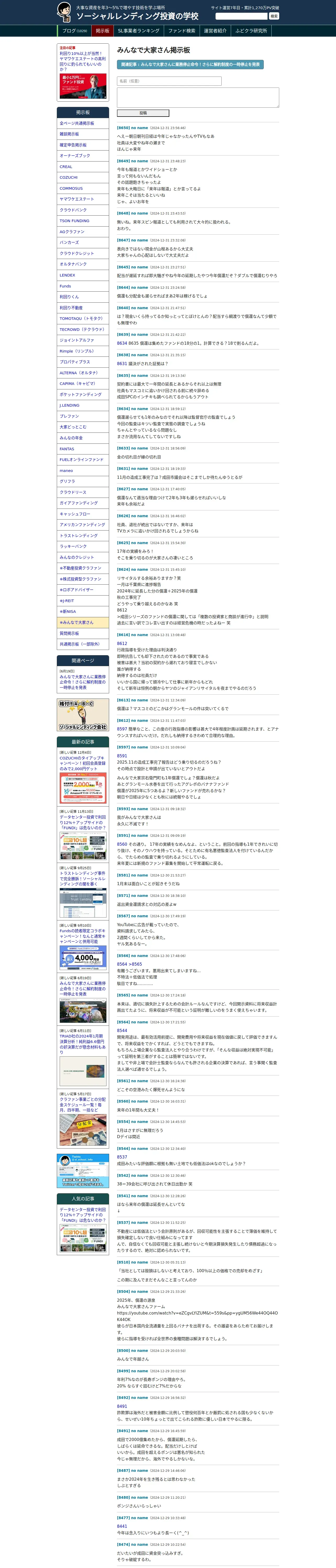Screen dimensions: 336x1568
Task: Open 全ページ共通掲示板 board link
Action: pyautogui.click(x=83, y=124)
